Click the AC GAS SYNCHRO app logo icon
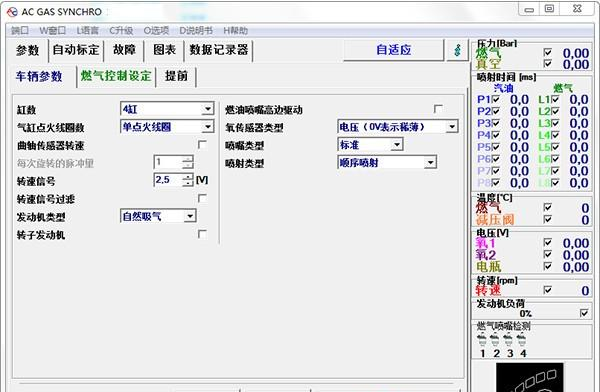The width and height of the screenshot is (600, 392). click(x=12, y=11)
